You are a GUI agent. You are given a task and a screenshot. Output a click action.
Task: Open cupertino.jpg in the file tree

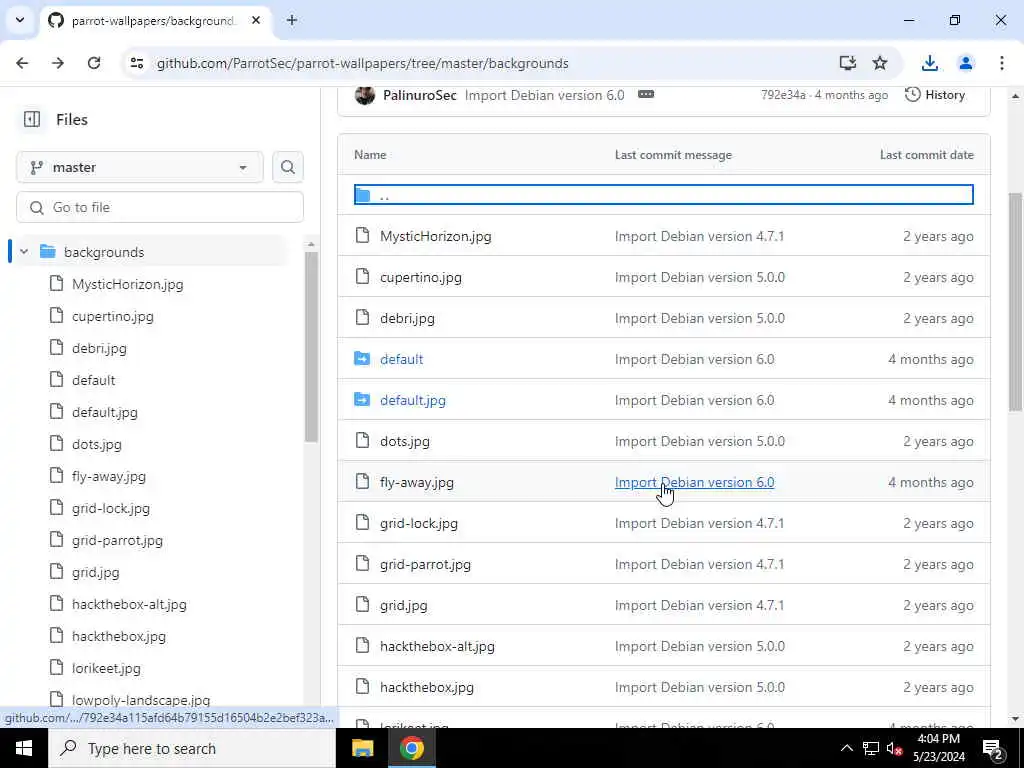click(x=112, y=316)
